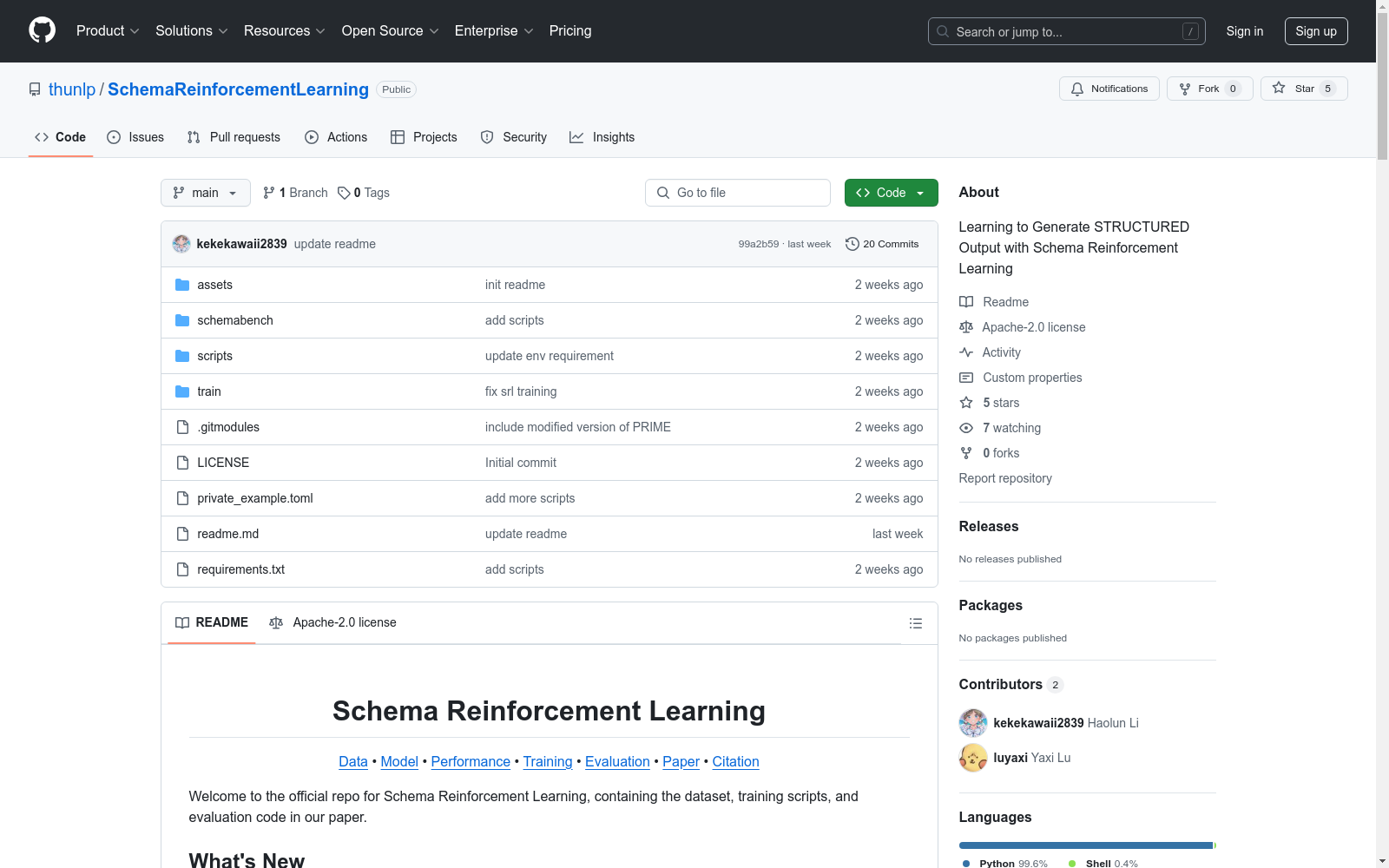
Task: Click the commits history clock icon
Action: [x=852, y=244]
